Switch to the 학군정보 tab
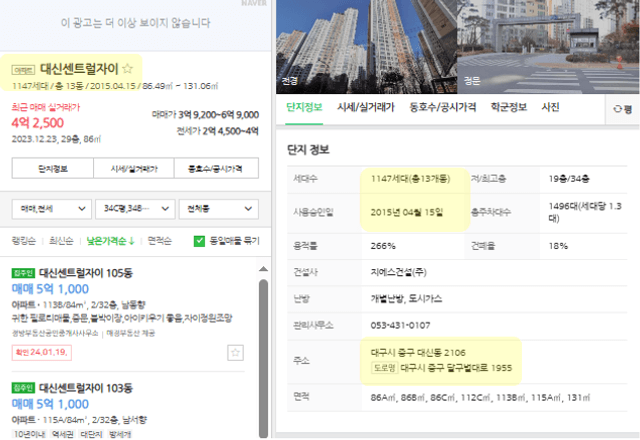The width and height of the screenshot is (640, 440). [x=509, y=107]
